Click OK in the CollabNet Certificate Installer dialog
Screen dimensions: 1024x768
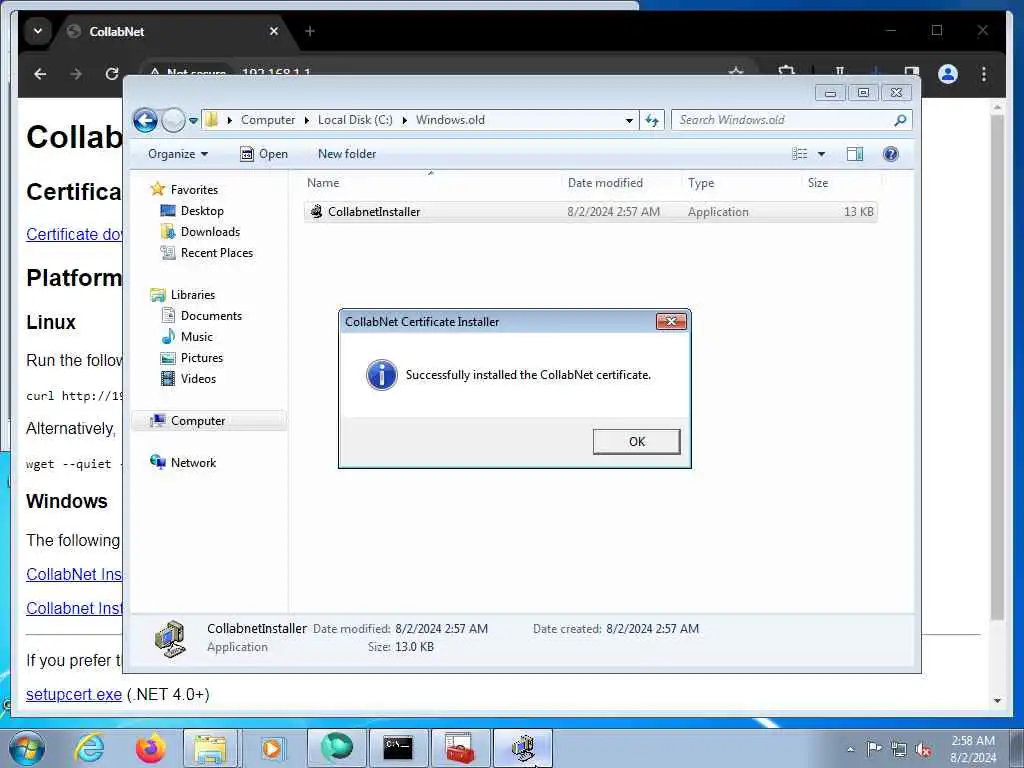point(636,441)
